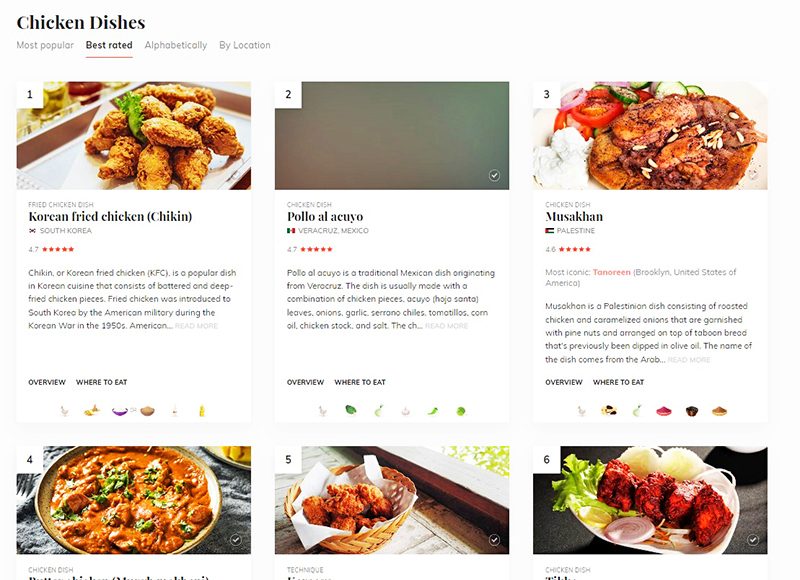
Task: Click checkmark badge on Tikka dish image
Action: point(753,540)
